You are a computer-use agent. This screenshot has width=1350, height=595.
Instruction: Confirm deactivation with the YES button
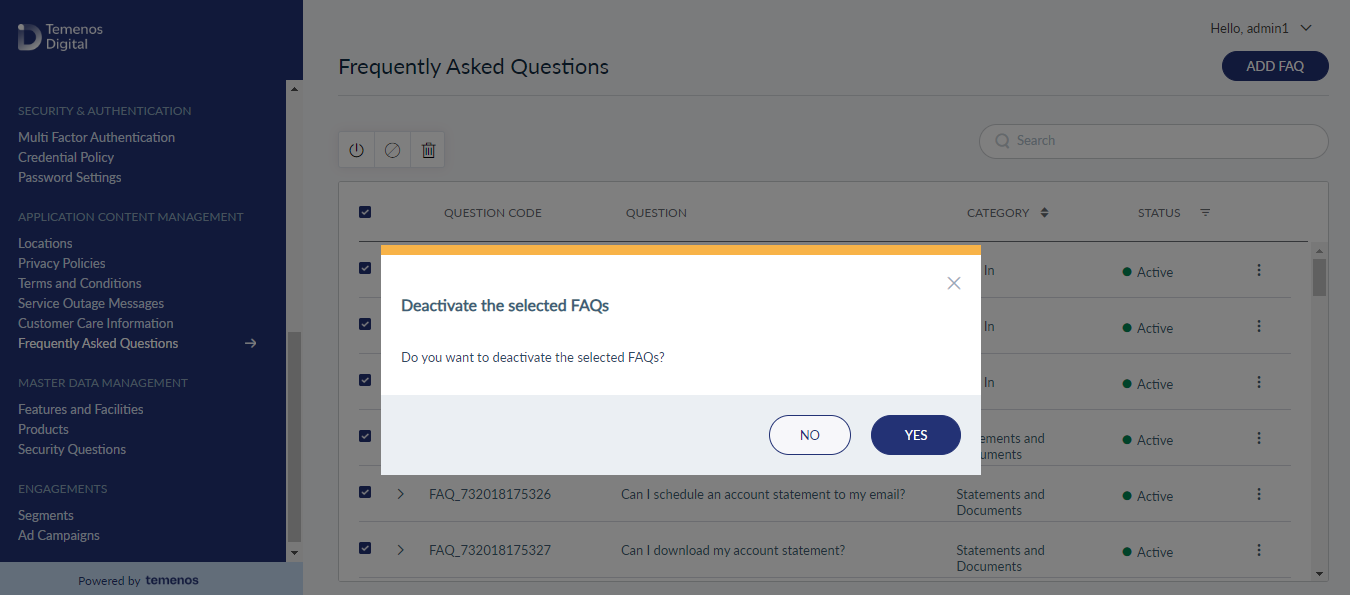tap(916, 435)
